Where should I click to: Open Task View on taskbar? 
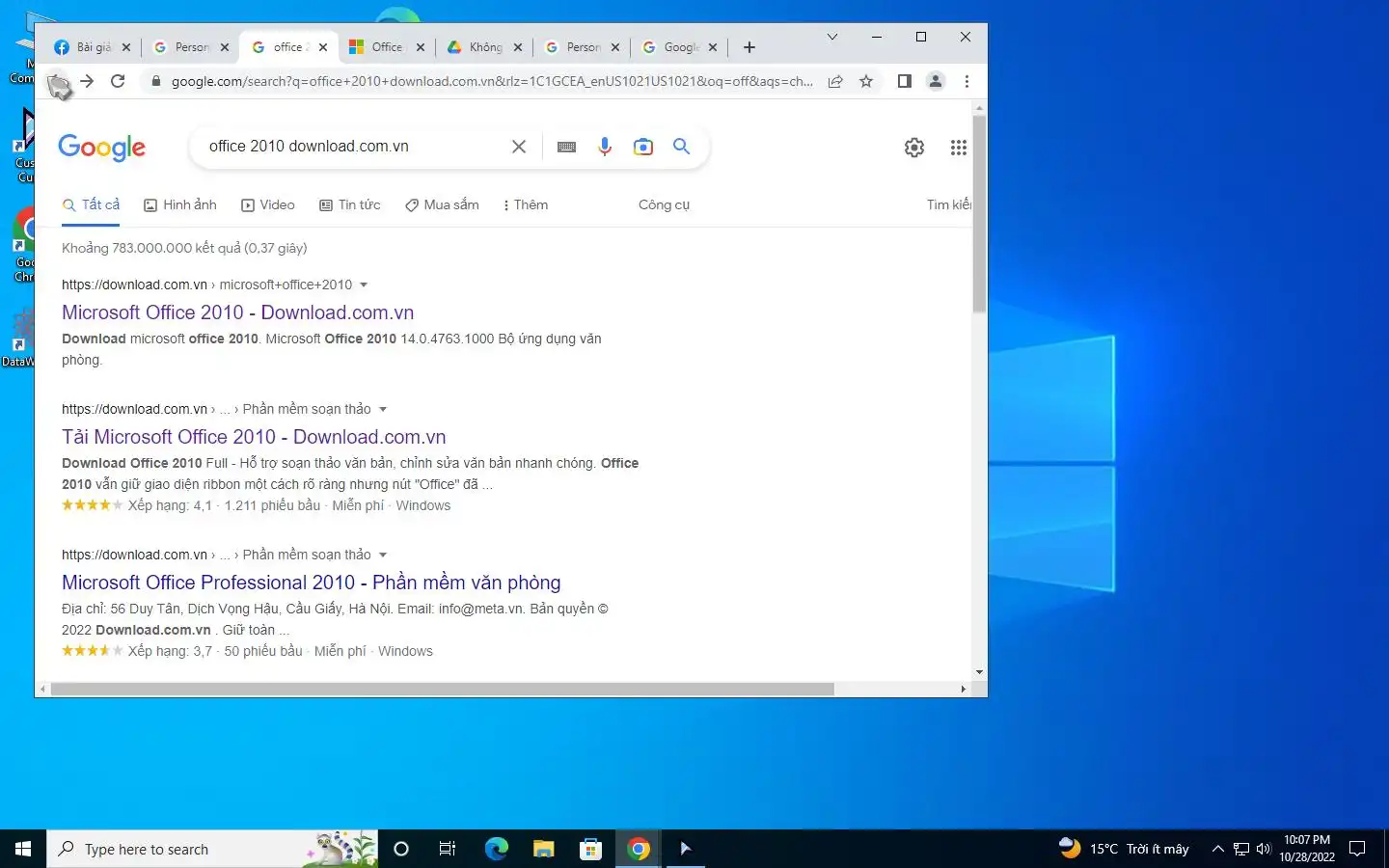(x=448, y=849)
